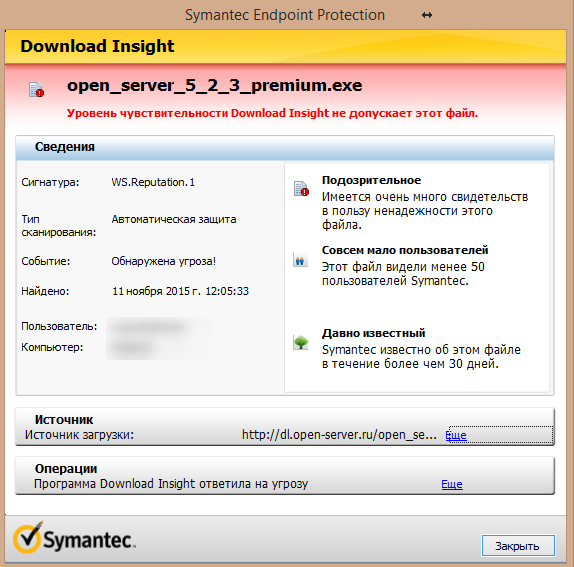Click the users icon beside Совсем мало пользователей
574x567 pixels.
(x=300, y=260)
